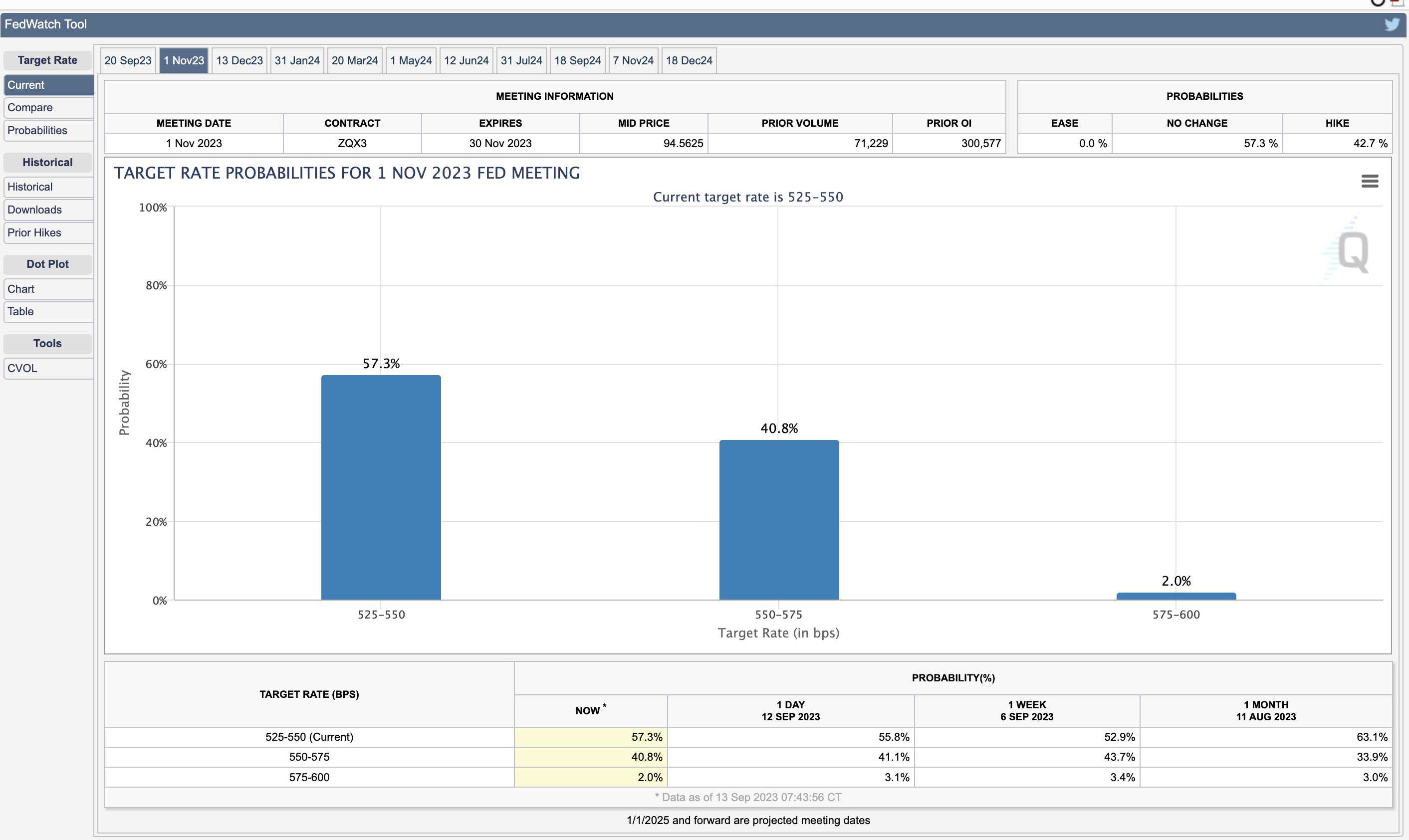Open the chart hamburger menu icon

tap(1370, 181)
